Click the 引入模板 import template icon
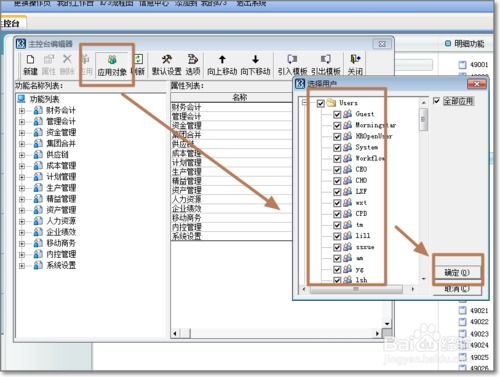This screenshot has height=377, width=500. [x=292, y=60]
